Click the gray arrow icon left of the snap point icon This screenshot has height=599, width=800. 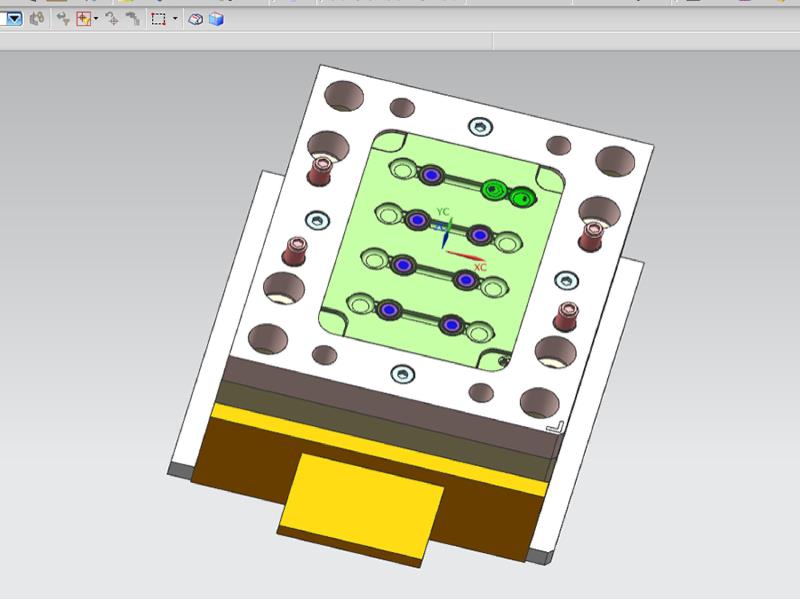tap(63, 18)
